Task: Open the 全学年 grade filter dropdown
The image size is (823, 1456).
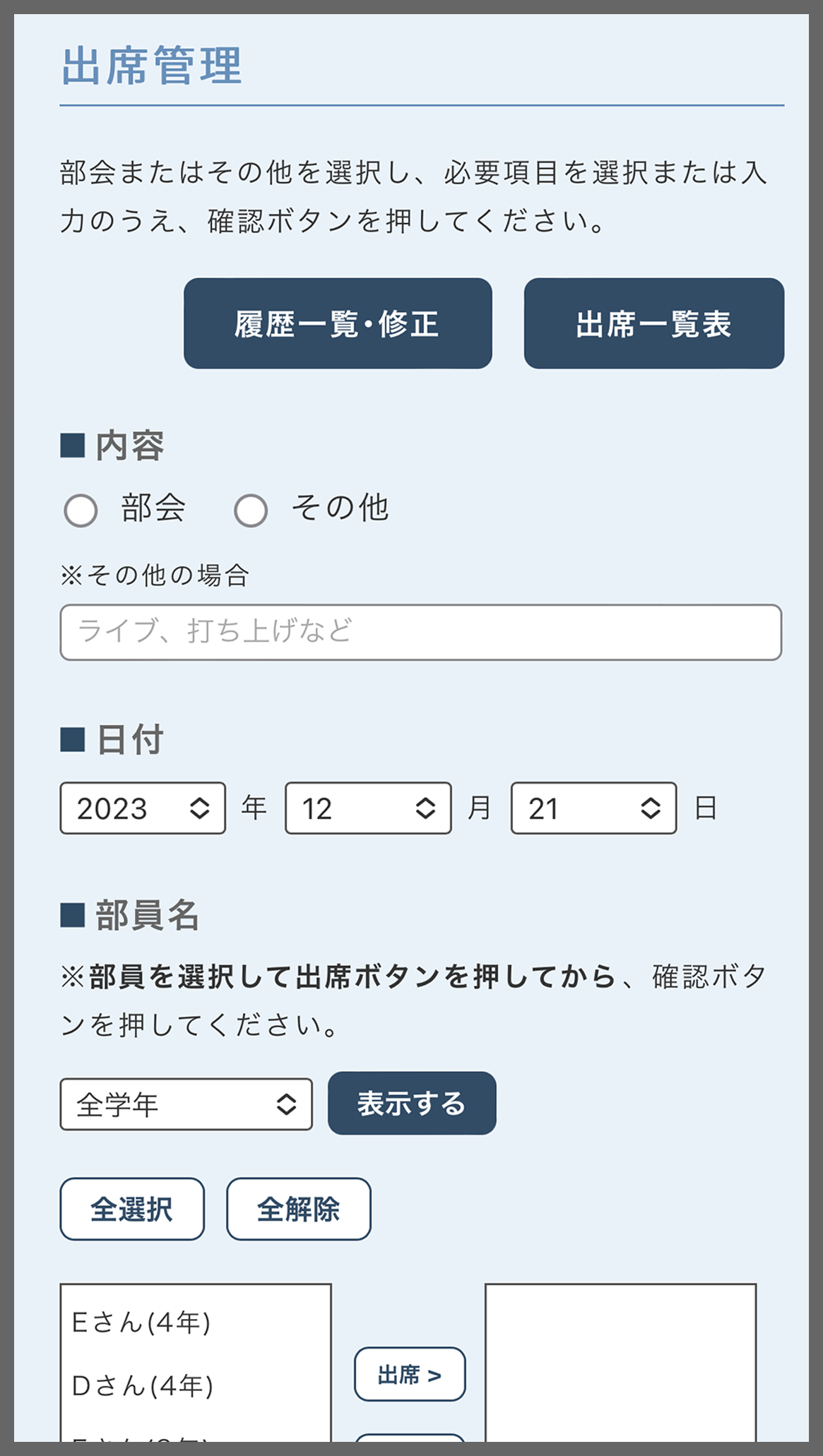Action: tap(186, 1104)
